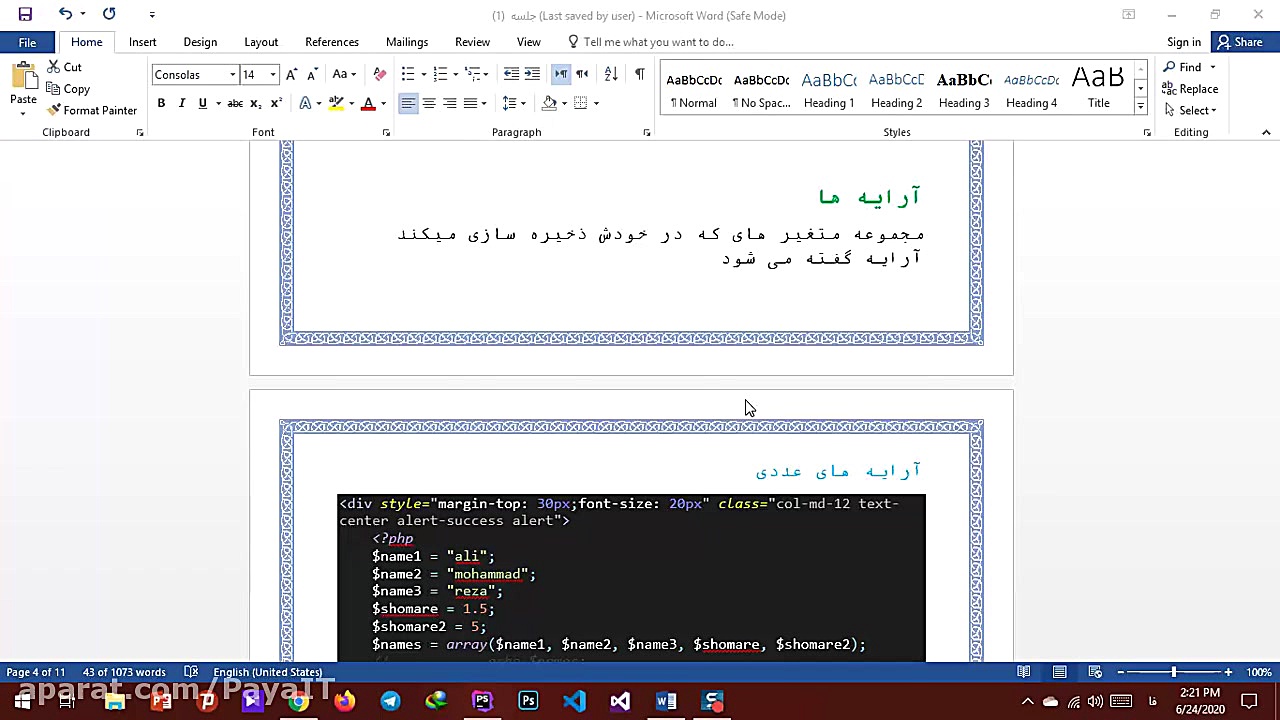1280x720 pixels.
Task: Click the Sort icon in Paragraph group
Action: (611, 74)
